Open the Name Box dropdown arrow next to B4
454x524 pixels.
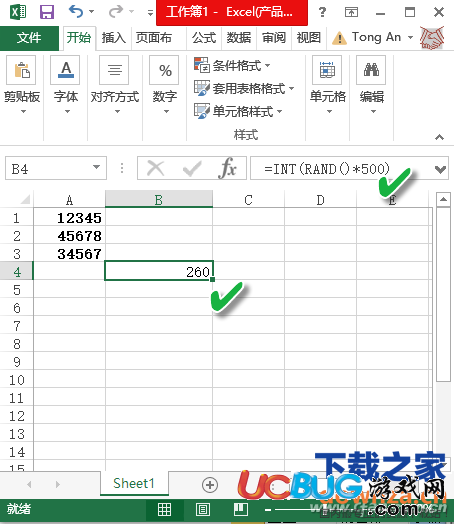coord(97,167)
